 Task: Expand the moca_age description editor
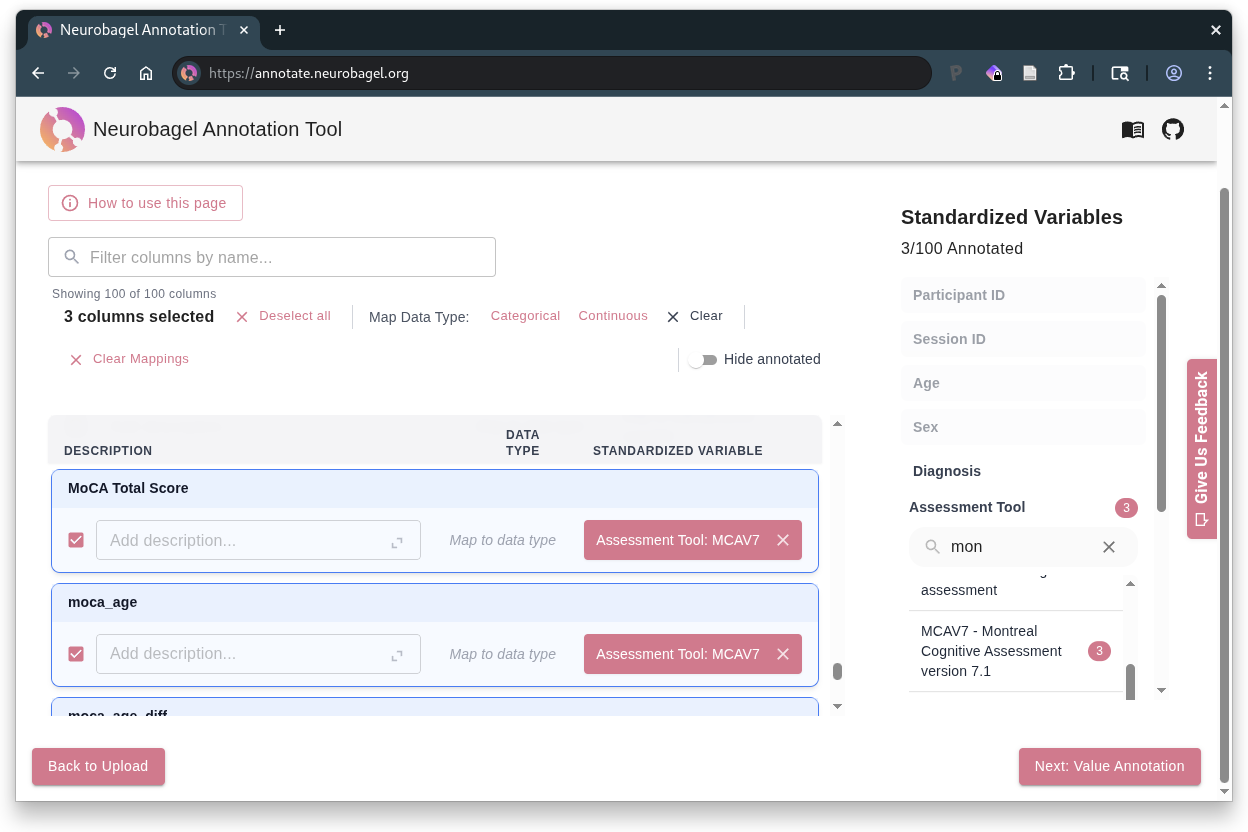(397, 655)
